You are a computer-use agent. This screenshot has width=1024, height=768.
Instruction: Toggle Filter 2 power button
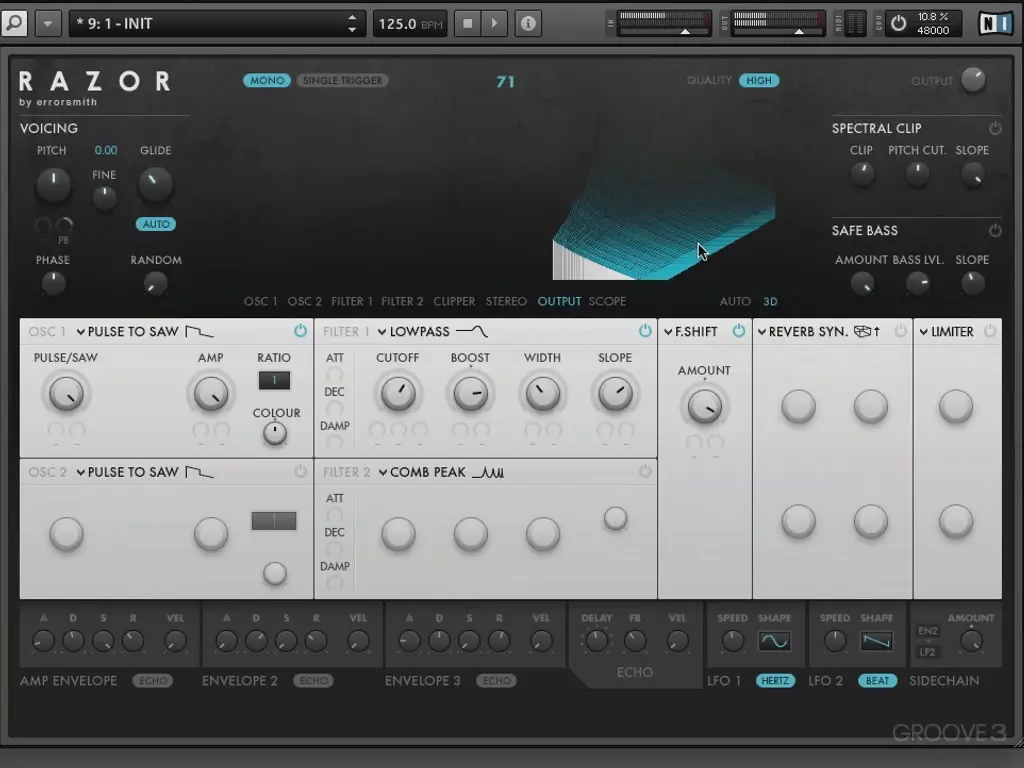[x=645, y=472]
